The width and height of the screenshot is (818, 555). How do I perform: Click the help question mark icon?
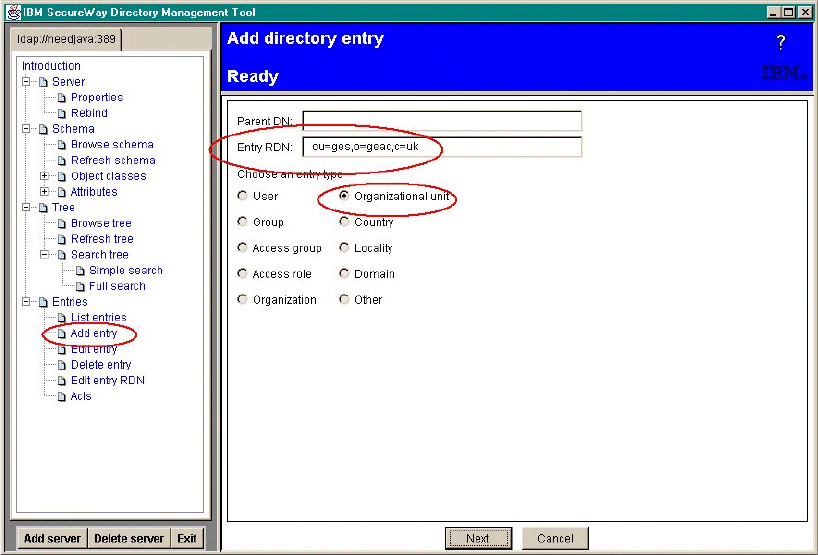pyautogui.click(x=780, y=42)
